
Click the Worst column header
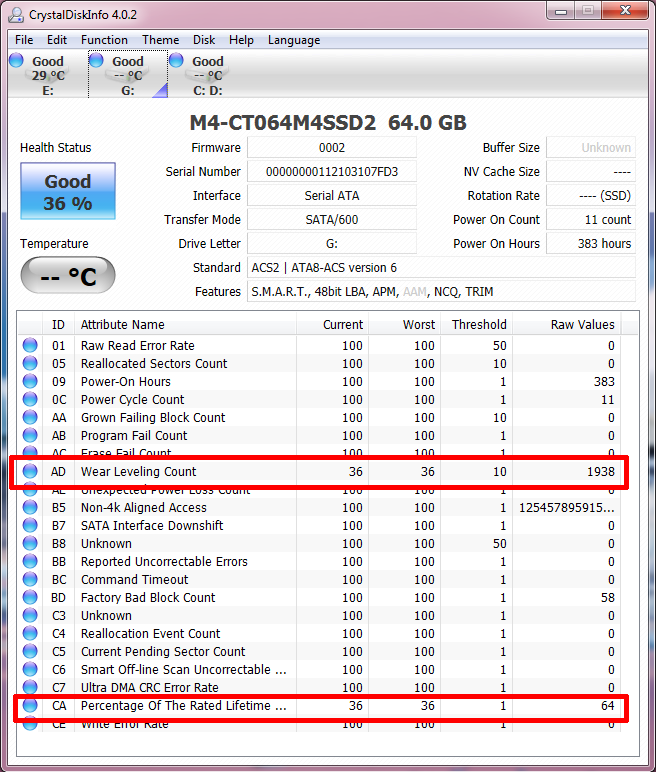coord(404,324)
